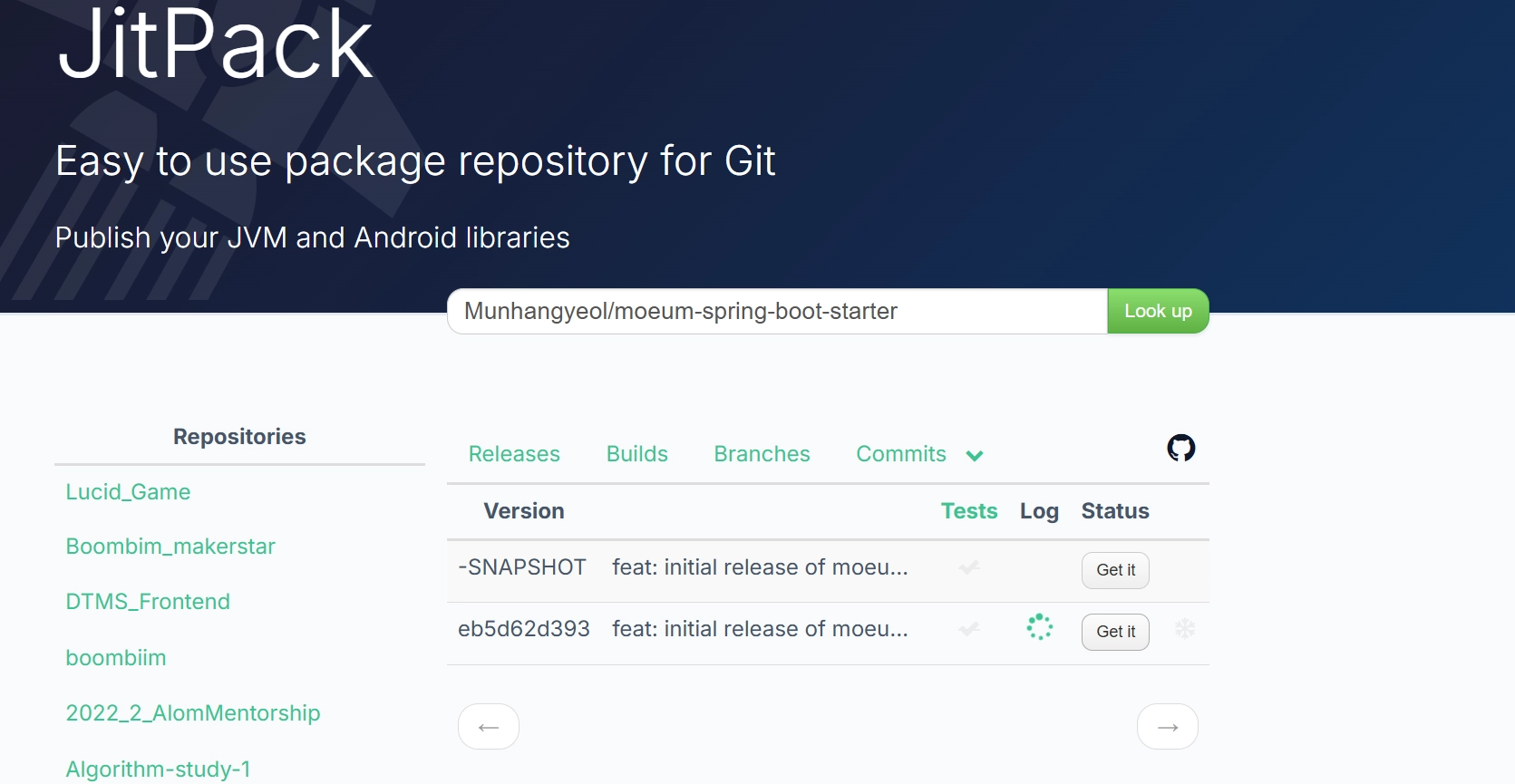Switch to the Builds tab
Image resolution: width=1515 pixels, height=784 pixels.
(637, 454)
